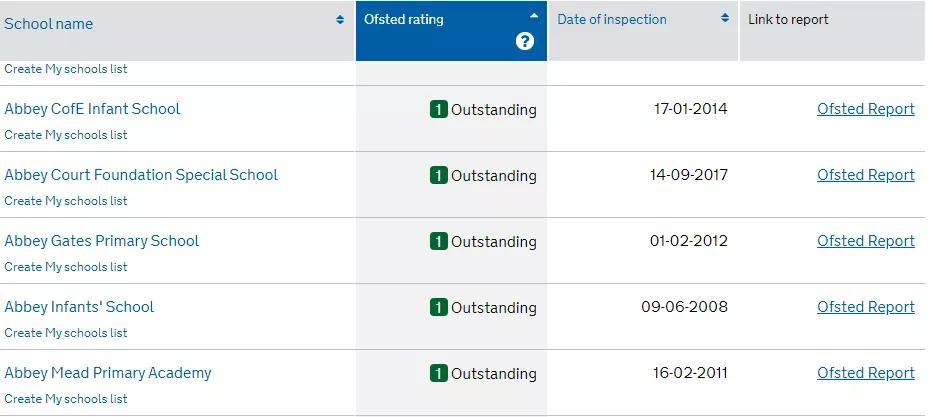Image resolution: width=933 pixels, height=417 pixels.
Task: Create My schools list under Abbey Mead
Action: coord(66,399)
